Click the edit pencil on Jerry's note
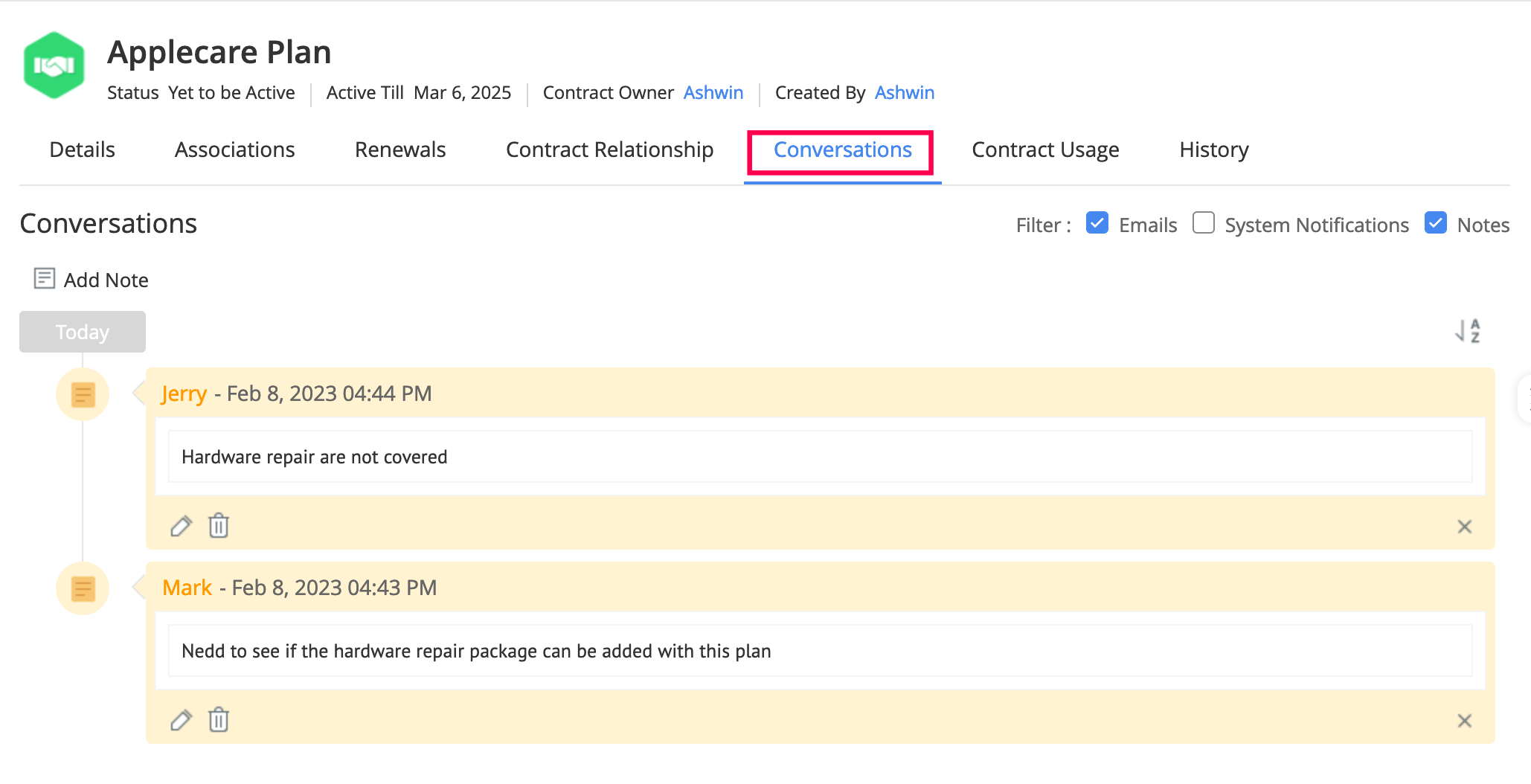This screenshot has height=784, width=1531. click(x=181, y=526)
